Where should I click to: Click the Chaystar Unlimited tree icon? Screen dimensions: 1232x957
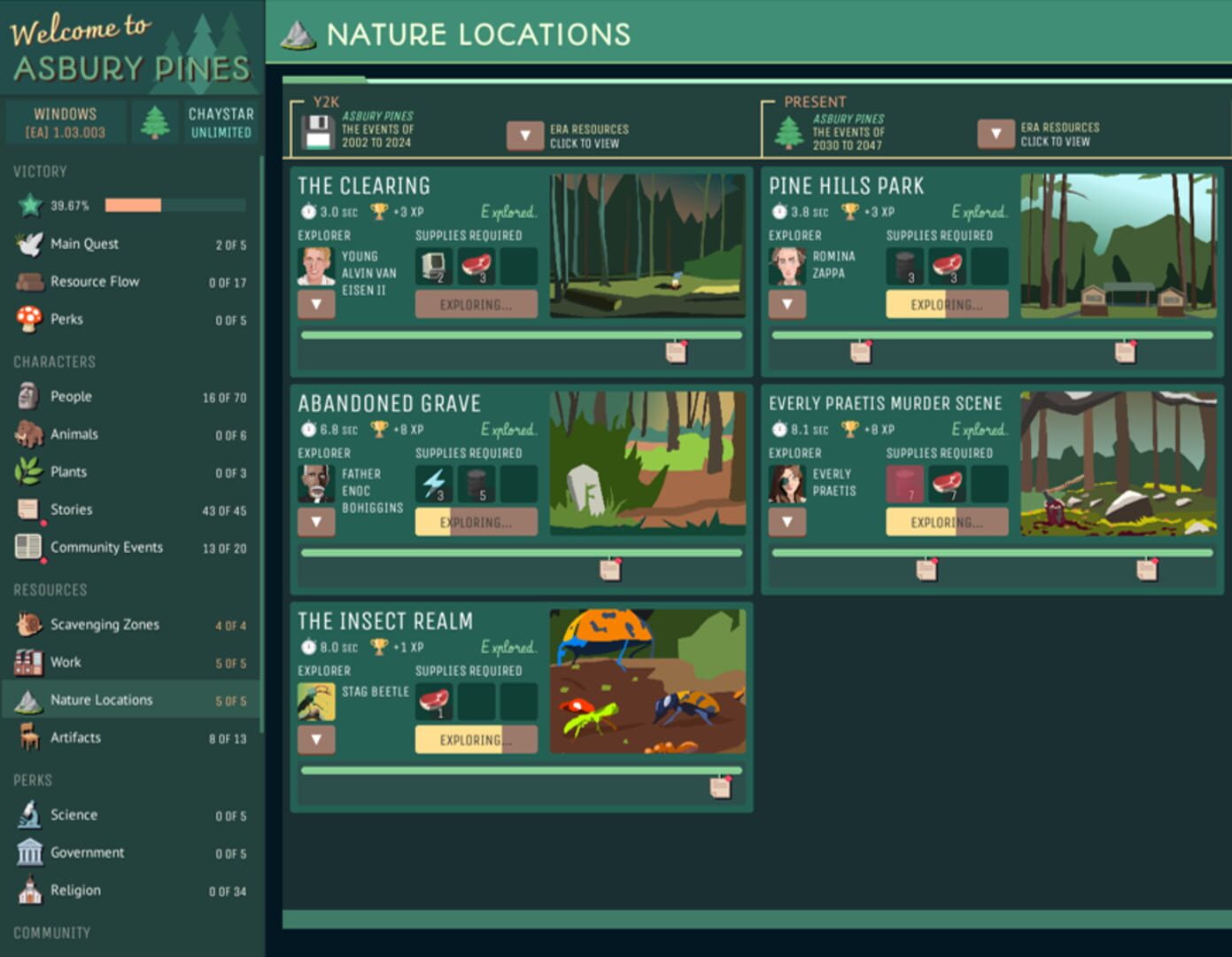point(156,121)
